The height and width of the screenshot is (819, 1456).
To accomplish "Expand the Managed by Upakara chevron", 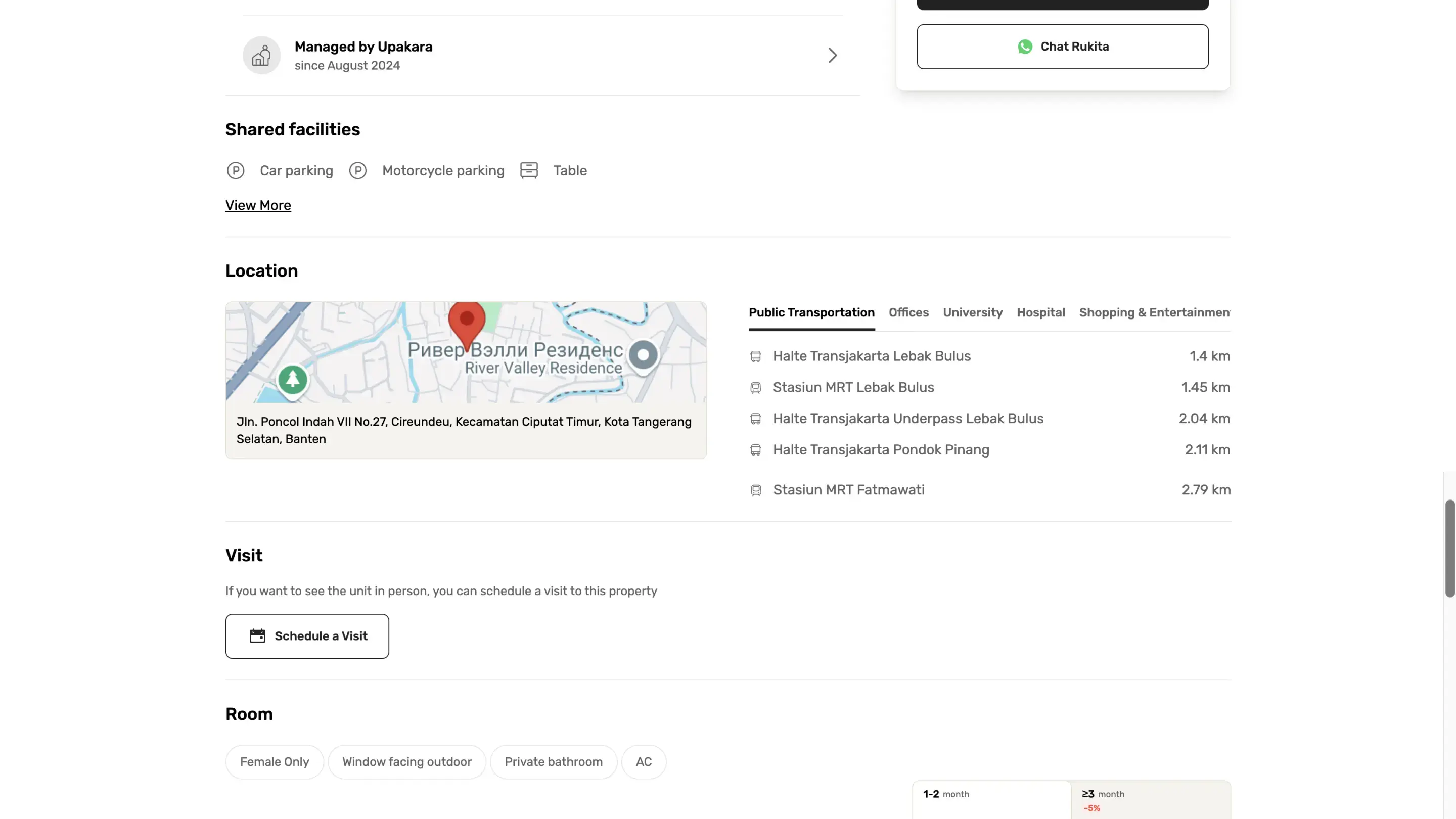I will (832, 56).
